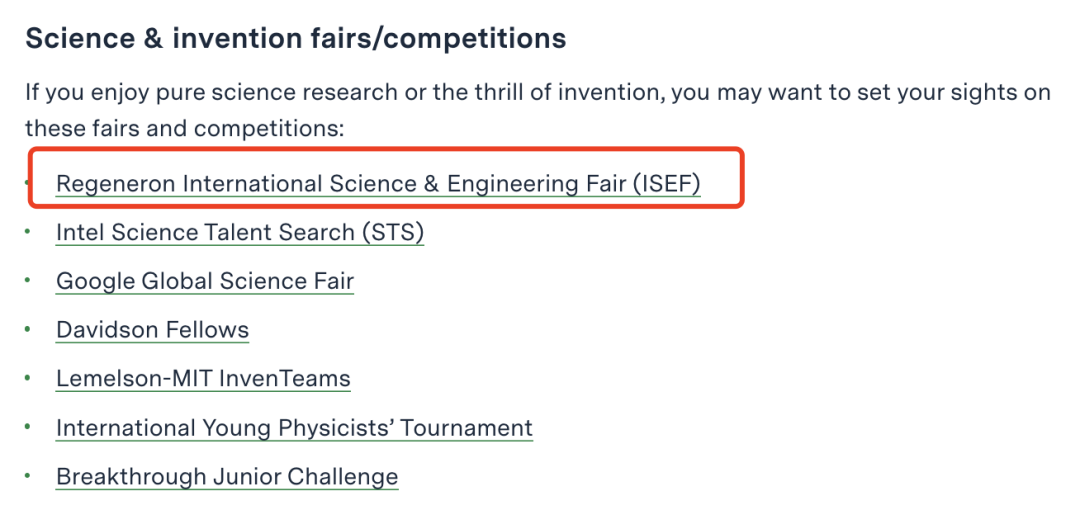Click the bullet beside Google Global Science Fair

[28, 280]
